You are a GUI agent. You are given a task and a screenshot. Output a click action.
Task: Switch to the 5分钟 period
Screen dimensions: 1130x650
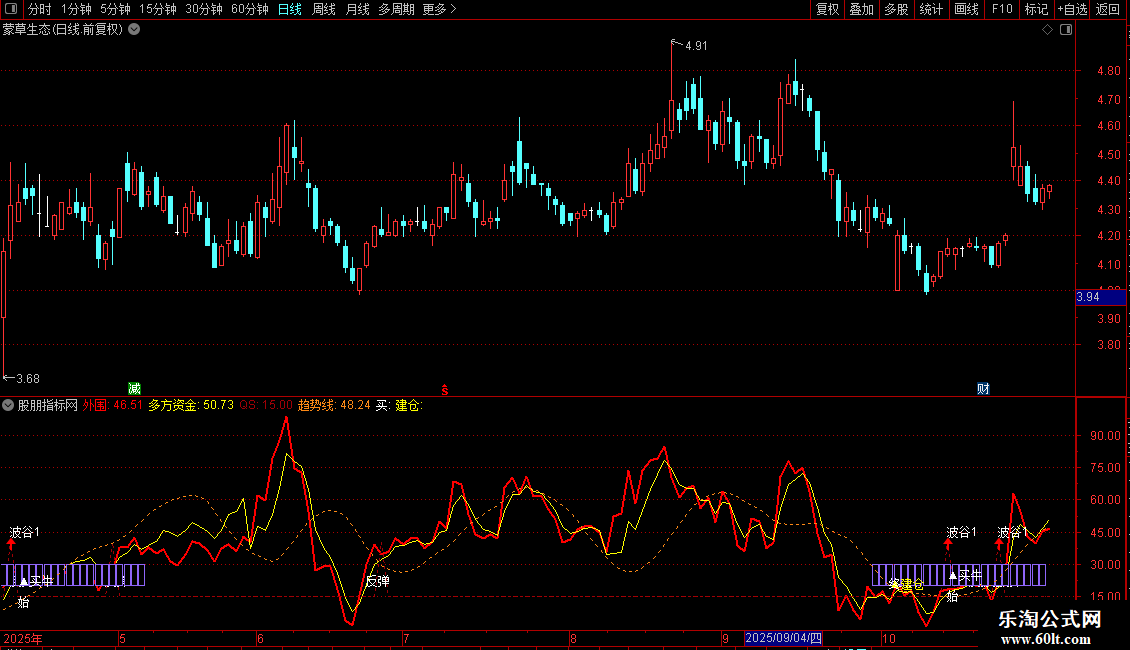[x=115, y=9]
